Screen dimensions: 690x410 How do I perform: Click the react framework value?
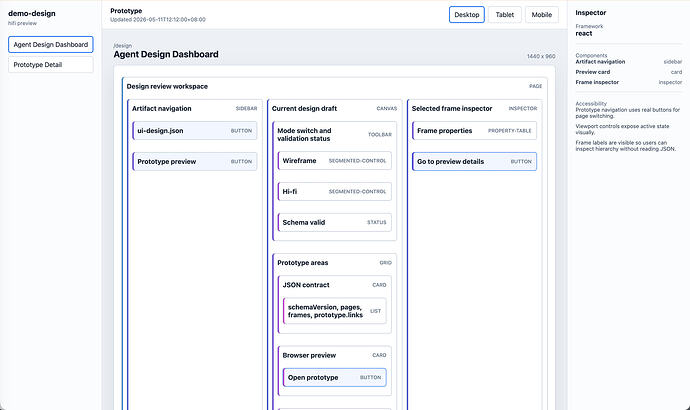[584, 33]
